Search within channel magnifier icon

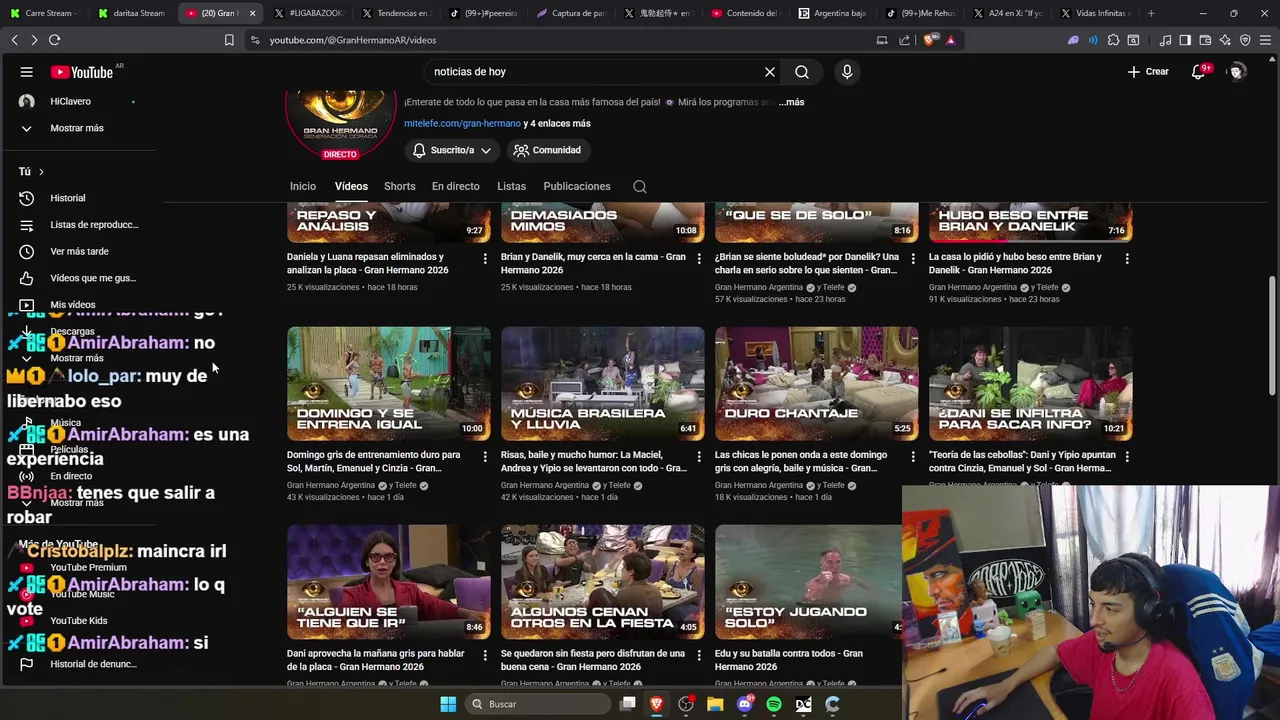pos(640,186)
